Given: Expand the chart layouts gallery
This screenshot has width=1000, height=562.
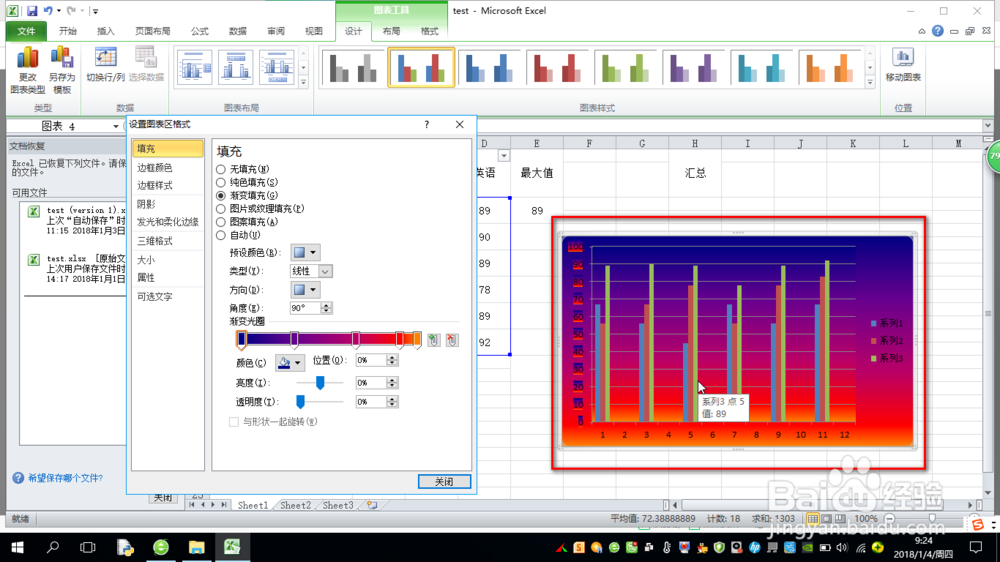Looking at the screenshot, I should pos(304,82).
